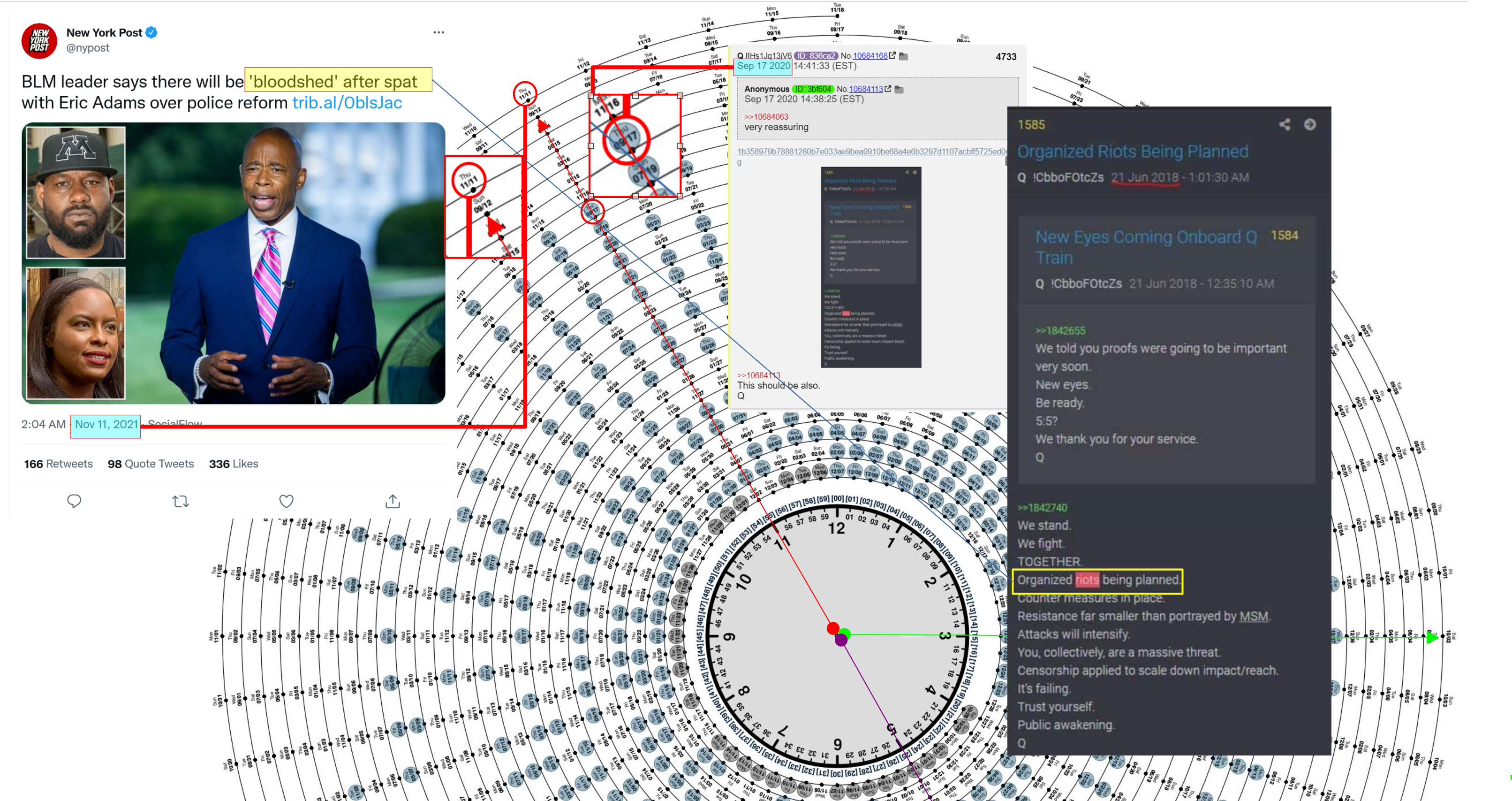
Task: Follow the >>10684113 reply reference near Q's reply
Action: click(x=758, y=375)
